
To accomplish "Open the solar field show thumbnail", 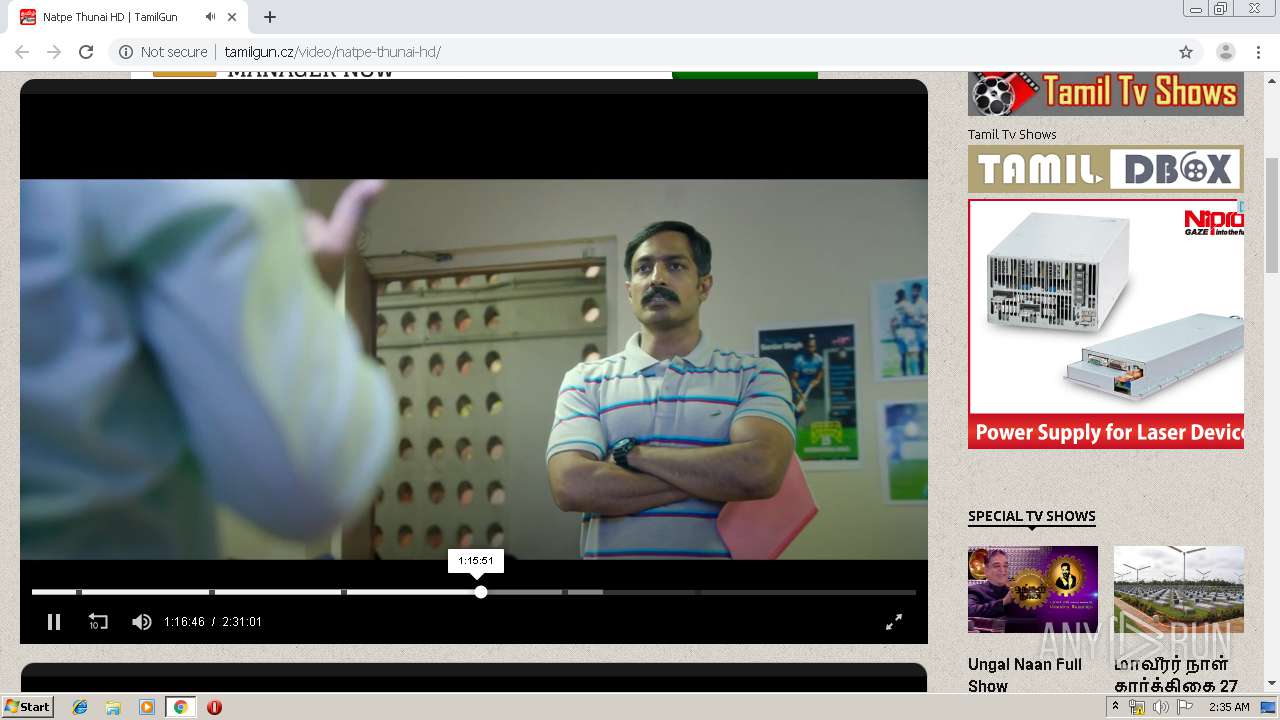I will (x=1179, y=589).
